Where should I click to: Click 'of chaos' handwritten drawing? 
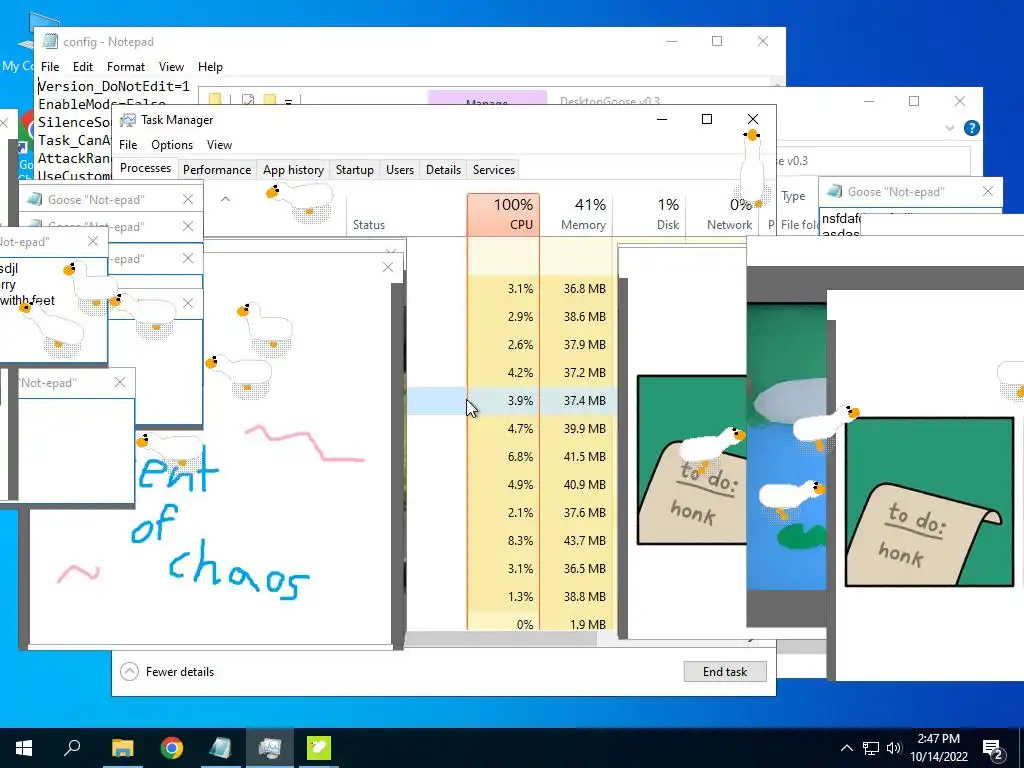(x=219, y=554)
